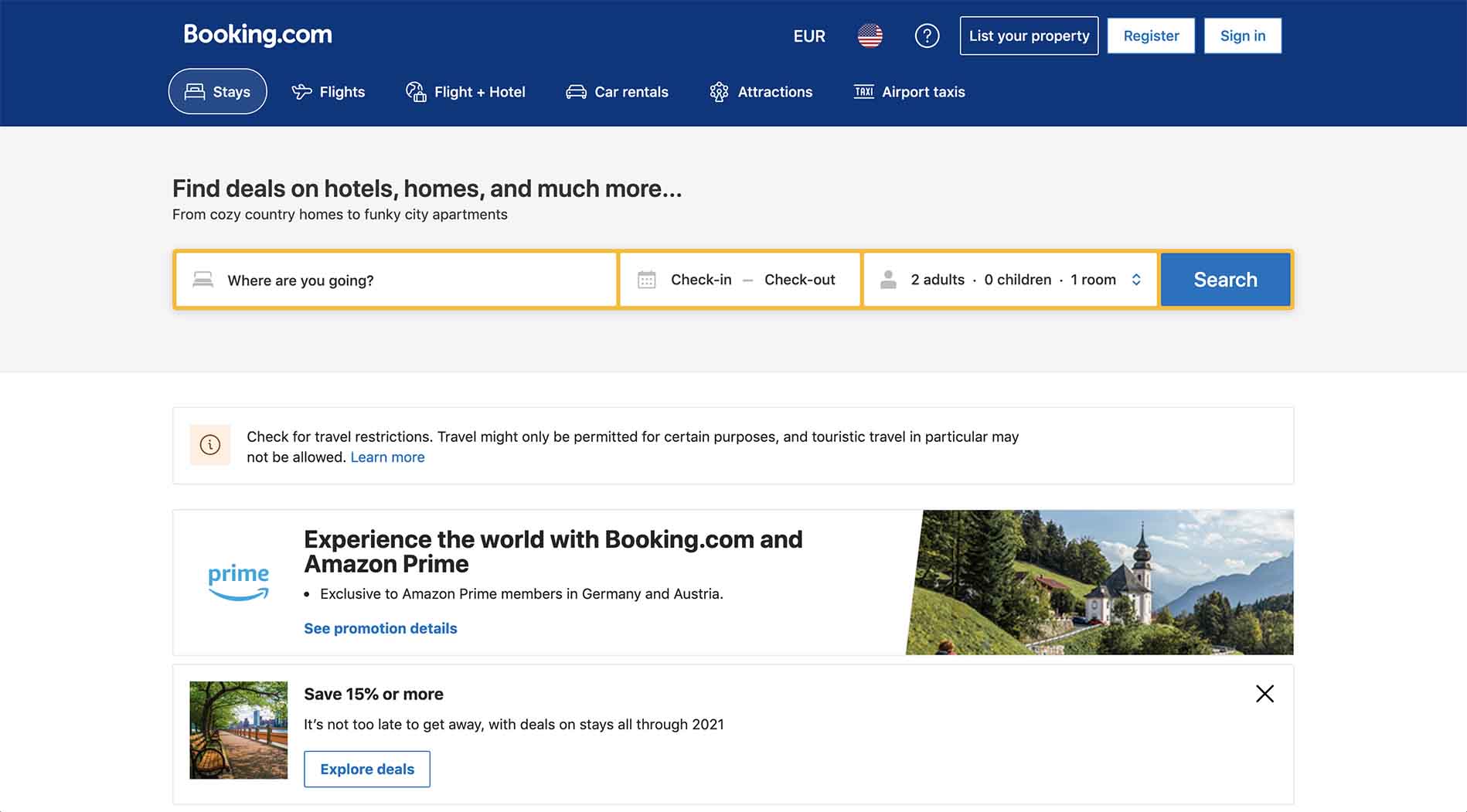Click the car icon beside Car rentals
The width and height of the screenshot is (1467, 812).
pos(576,92)
